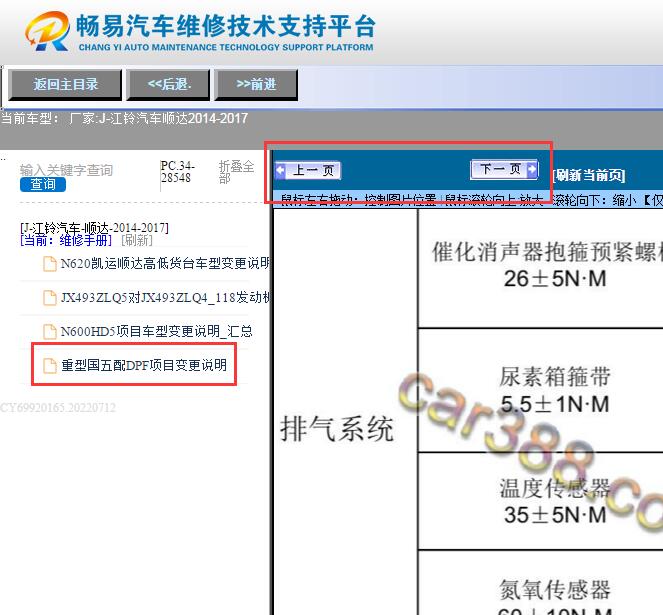663x615 pixels.
Task: Click the document icon beside N620凯运顺达
Action: 50,264
